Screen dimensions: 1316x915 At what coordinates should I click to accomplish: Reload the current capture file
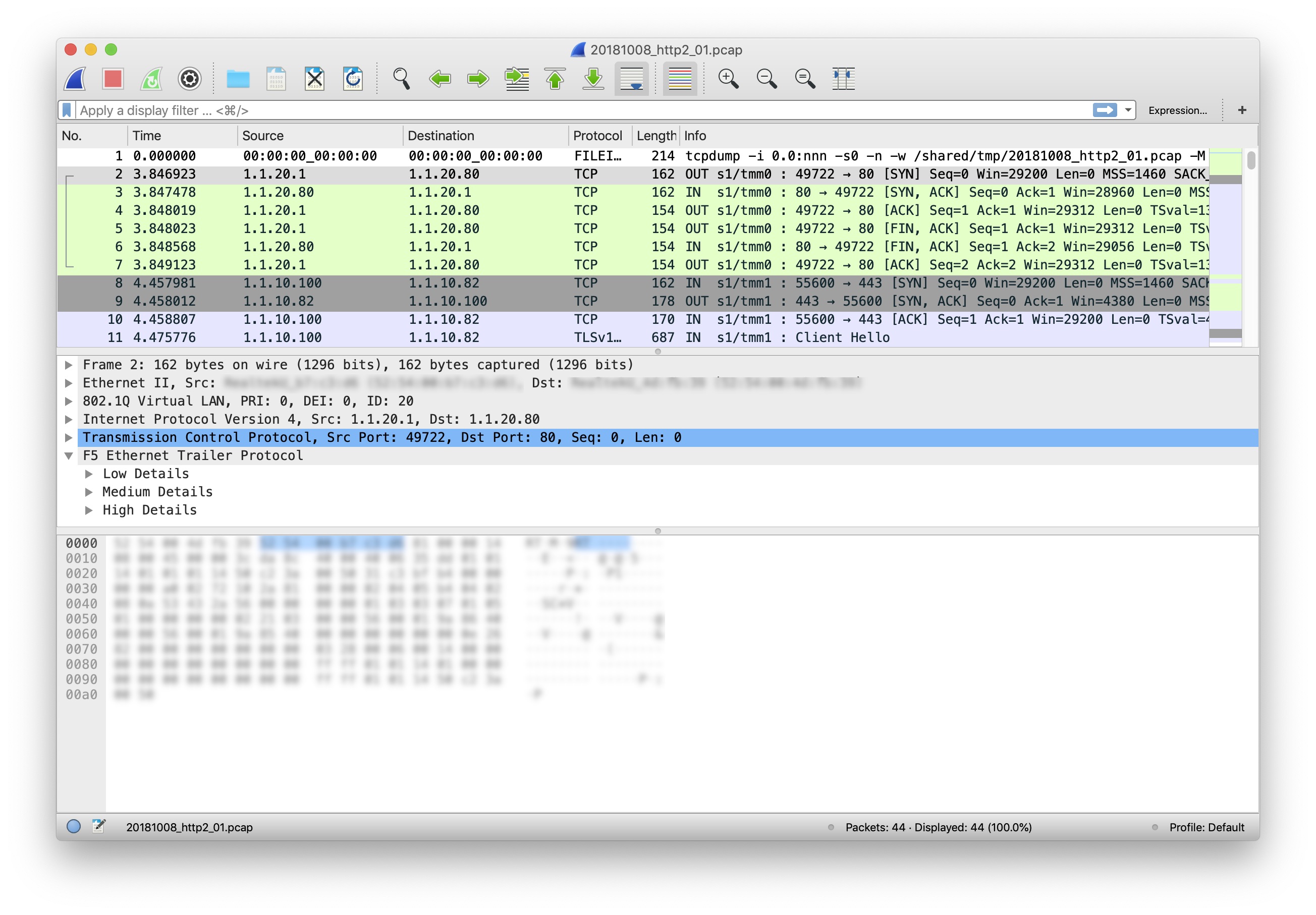353,79
